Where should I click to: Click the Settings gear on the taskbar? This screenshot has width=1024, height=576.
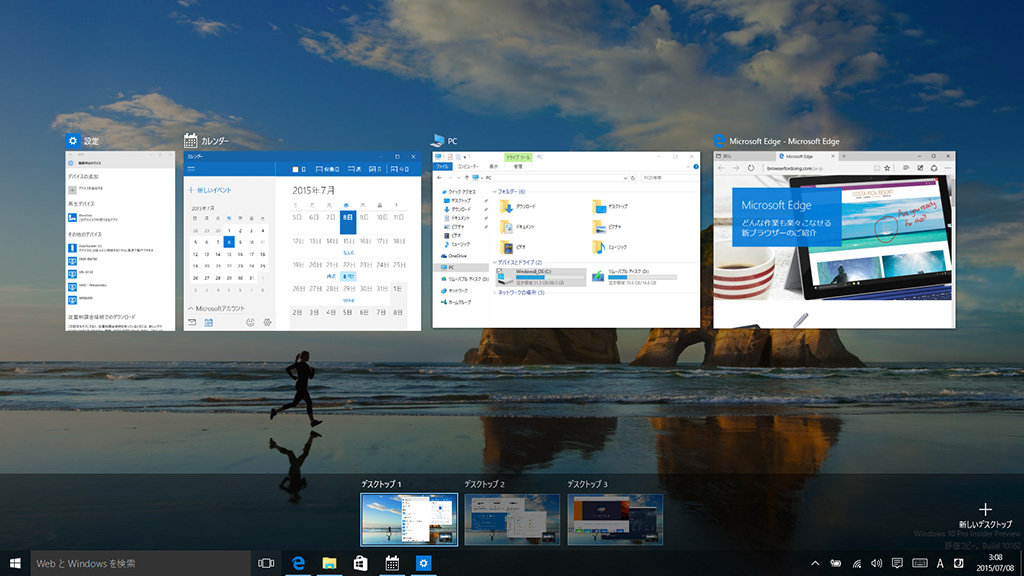(423, 563)
